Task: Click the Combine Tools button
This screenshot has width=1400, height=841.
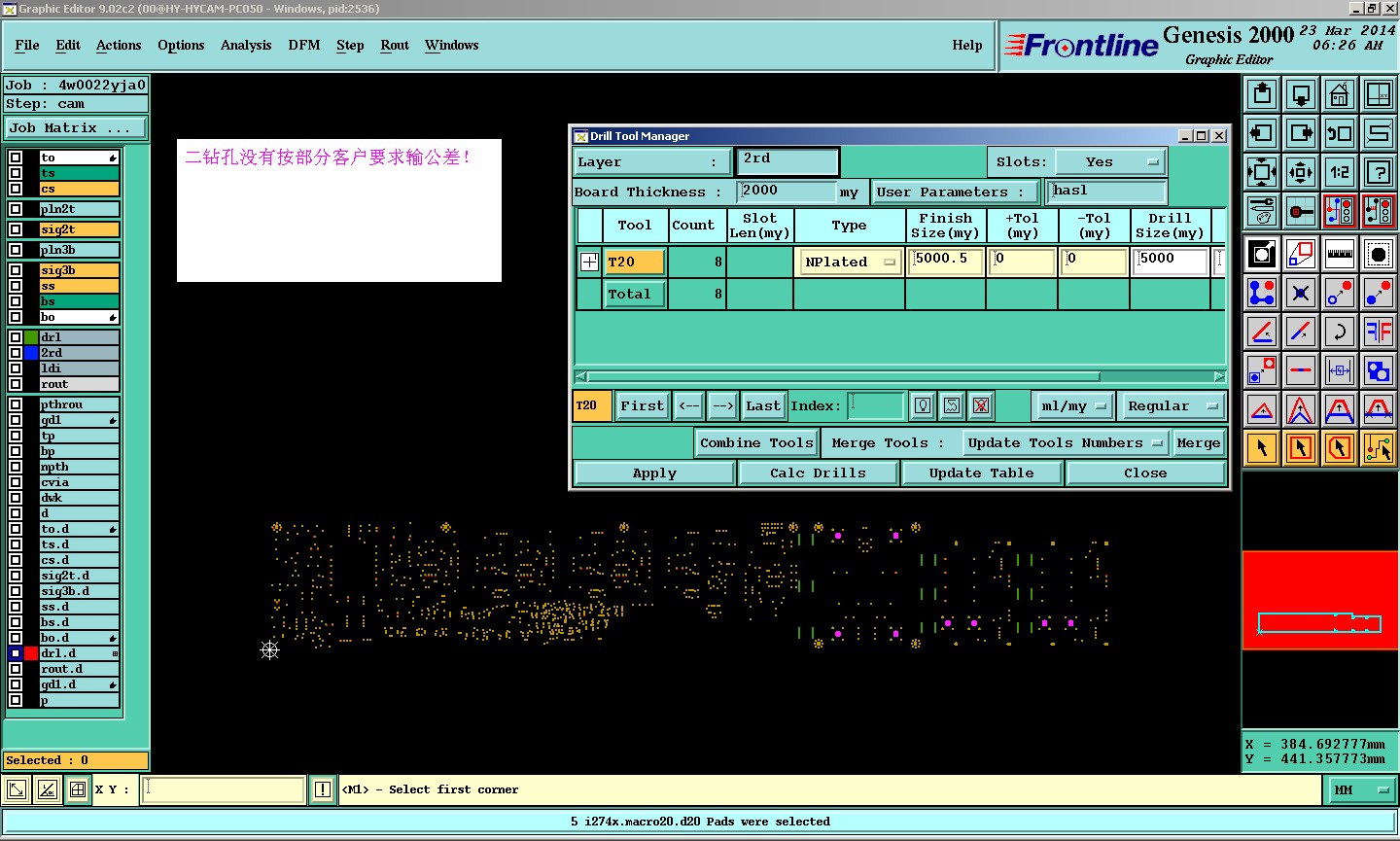Action: 756,442
